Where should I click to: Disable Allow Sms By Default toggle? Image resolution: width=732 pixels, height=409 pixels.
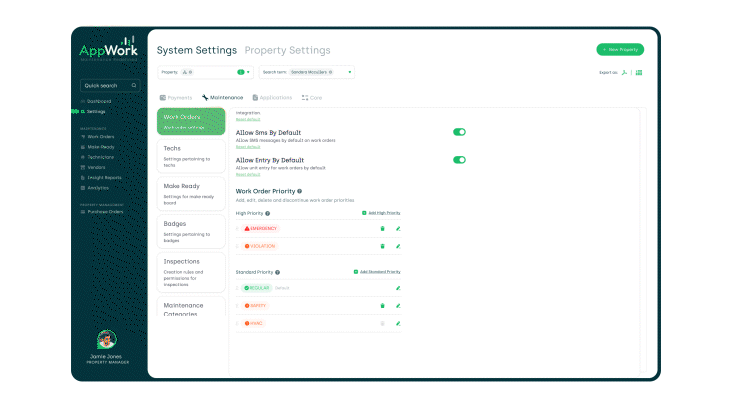(x=459, y=132)
